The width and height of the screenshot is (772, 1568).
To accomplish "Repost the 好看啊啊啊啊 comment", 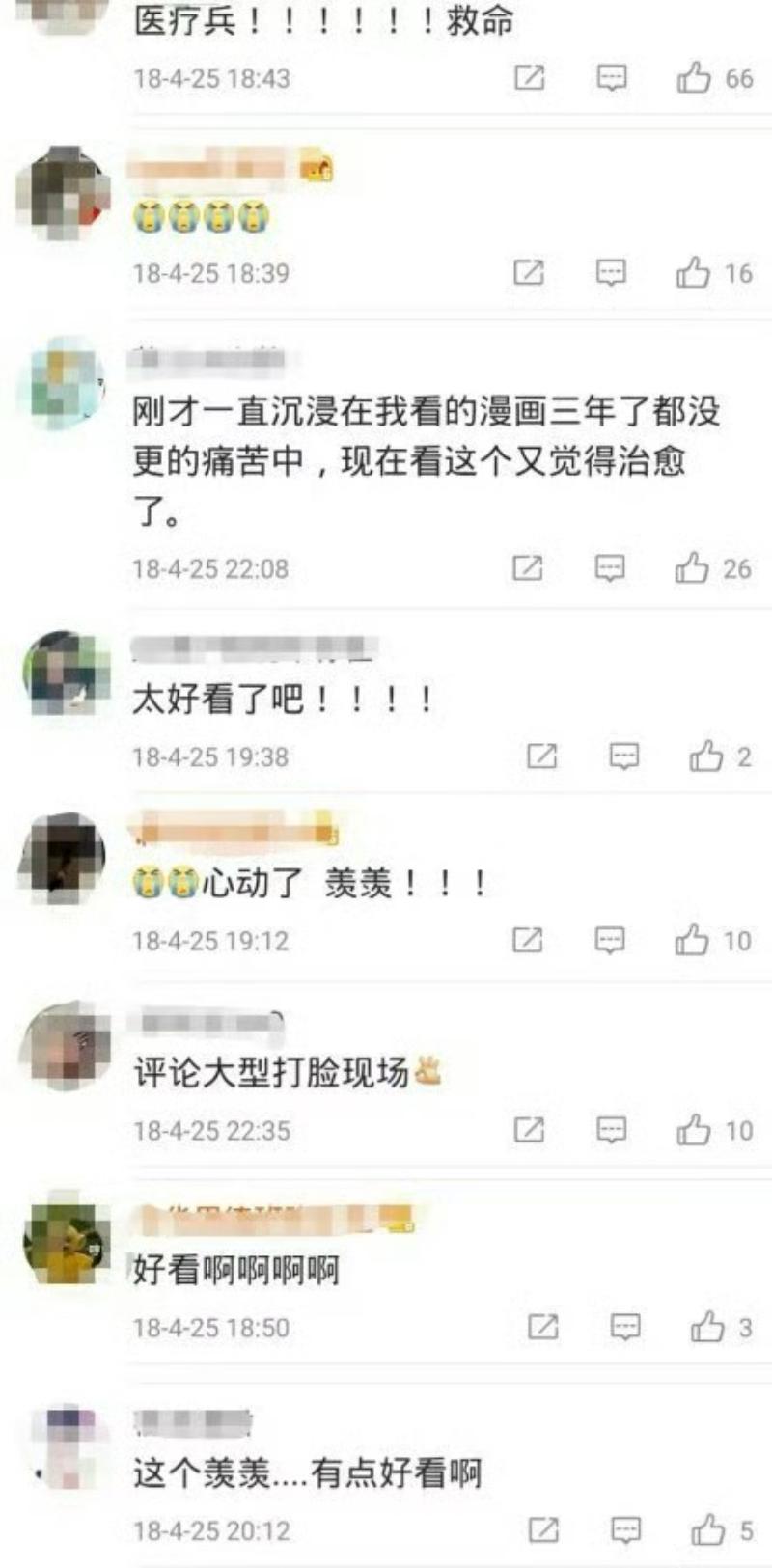I will [543, 1328].
